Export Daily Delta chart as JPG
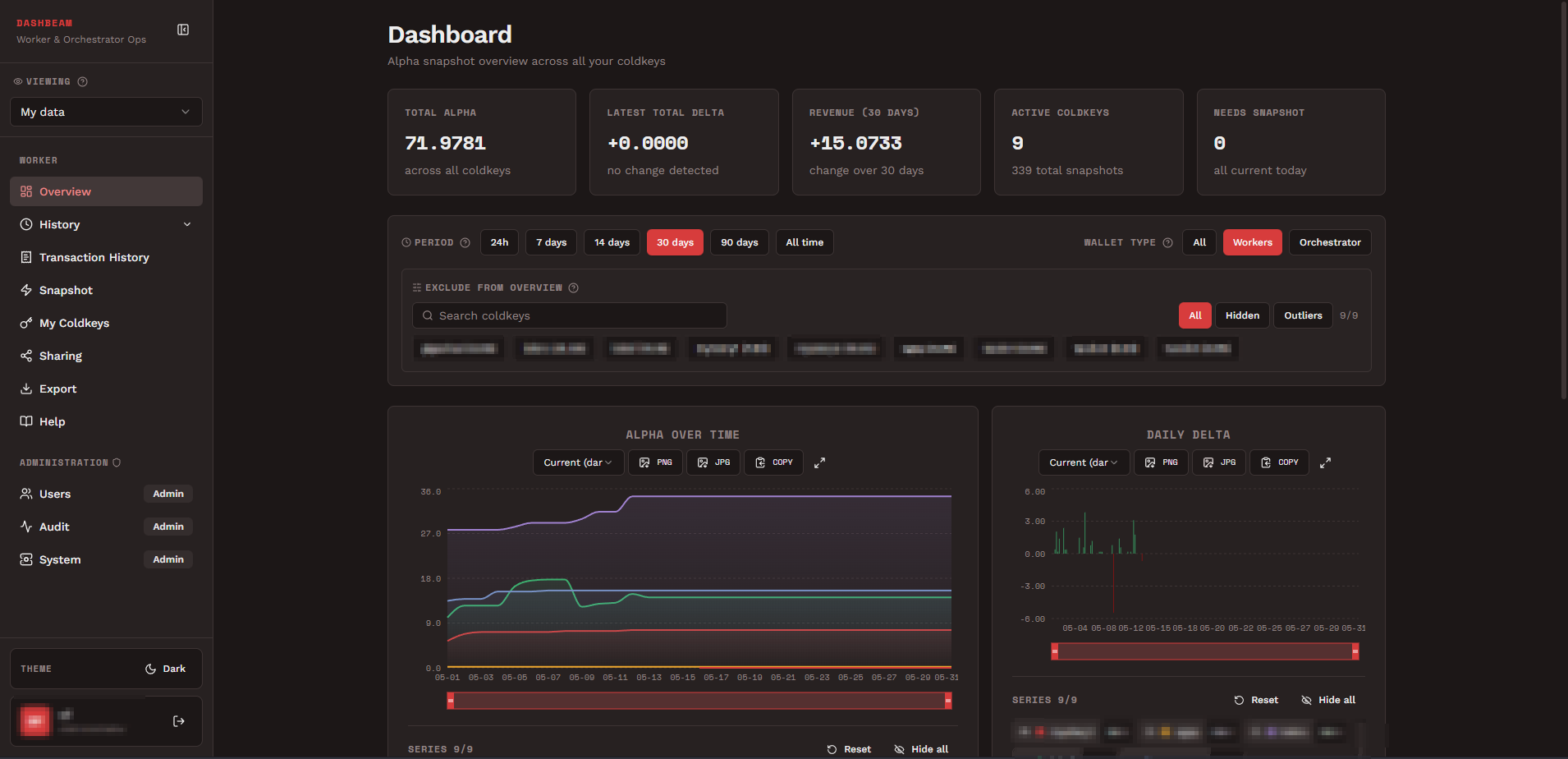This screenshot has width=1568, height=759. tap(1220, 462)
